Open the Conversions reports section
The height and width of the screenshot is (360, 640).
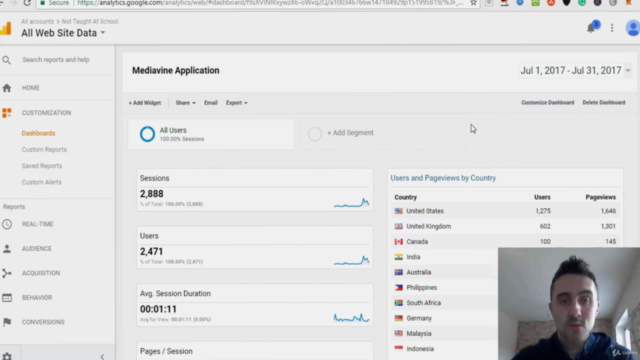tap(43, 322)
